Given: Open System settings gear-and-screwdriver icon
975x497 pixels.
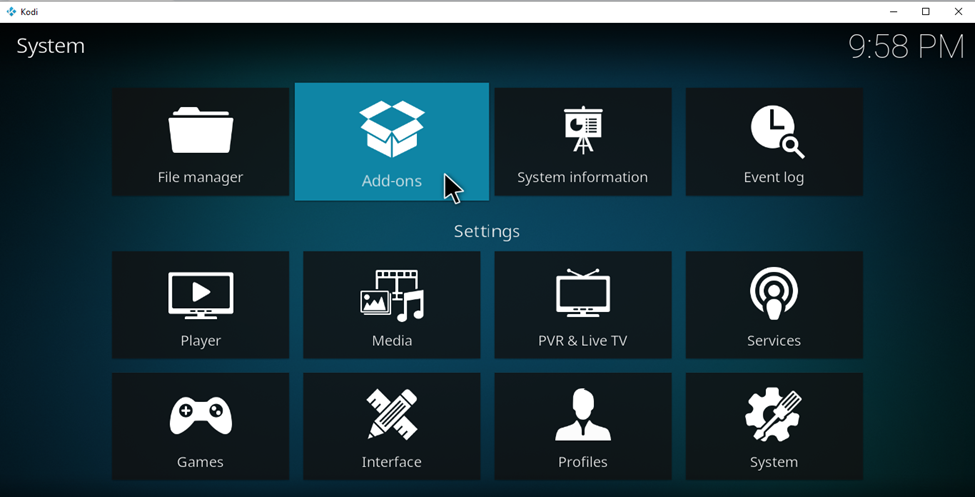Looking at the screenshot, I should [774, 414].
